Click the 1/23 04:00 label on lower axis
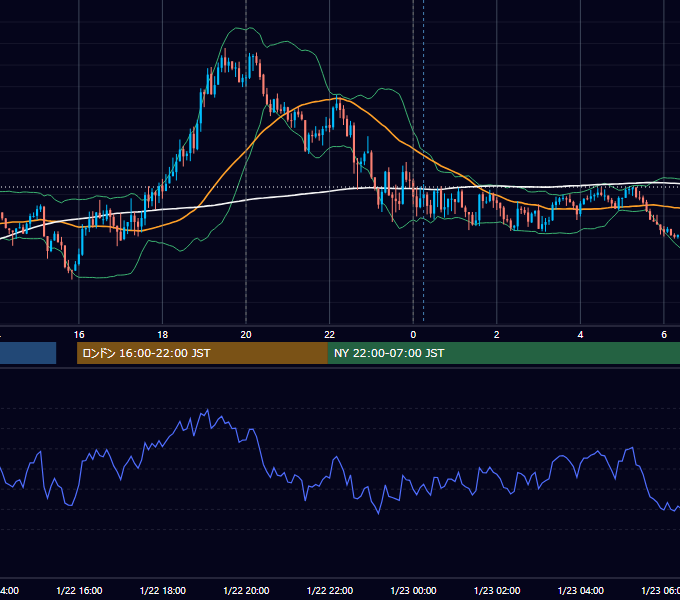The height and width of the screenshot is (600, 680). click(580, 591)
